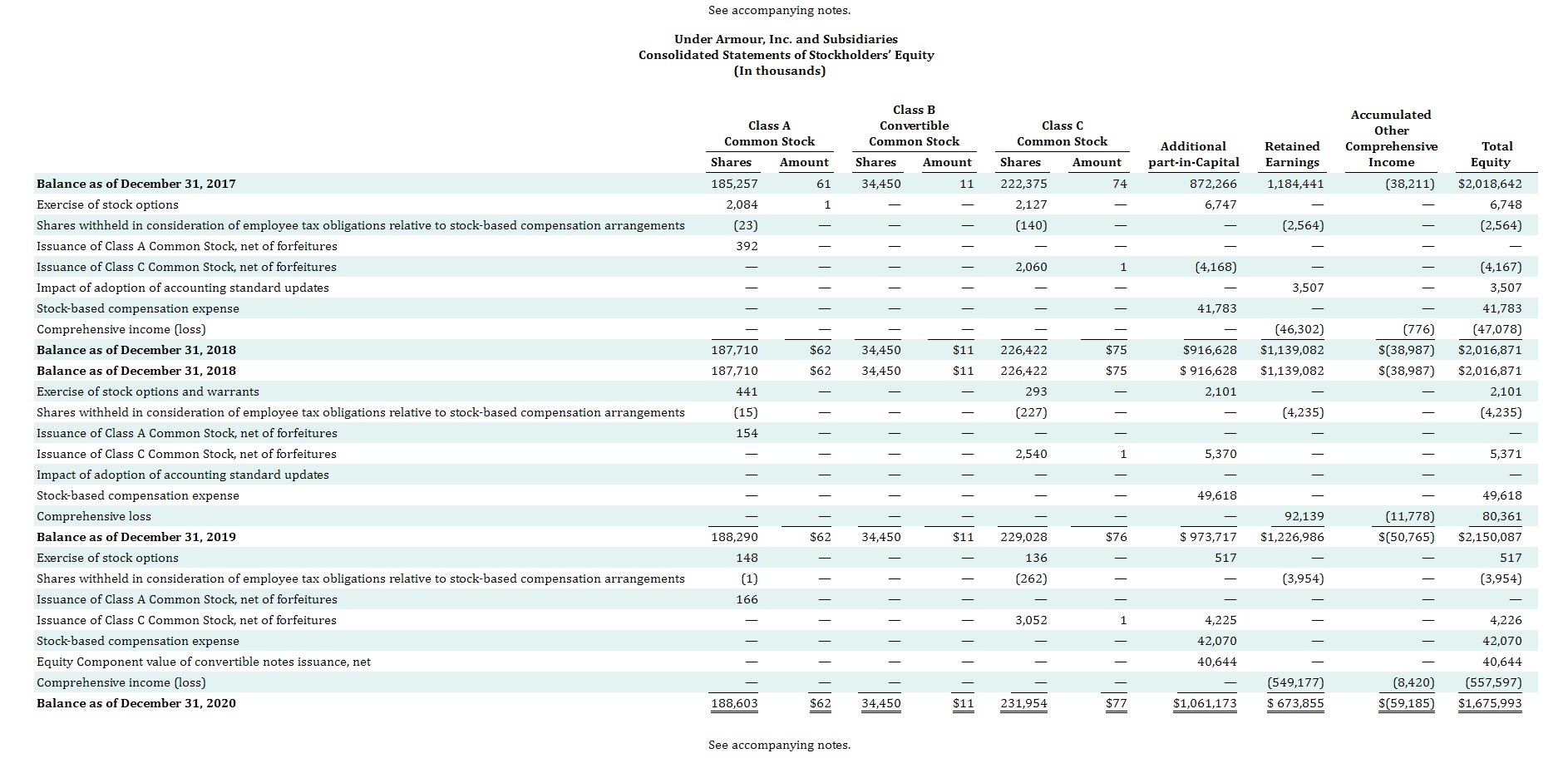Image resolution: width=1568 pixels, height=763 pixels.
Task: Select additional capital value "5,370"
Action: coord(1220,454)
